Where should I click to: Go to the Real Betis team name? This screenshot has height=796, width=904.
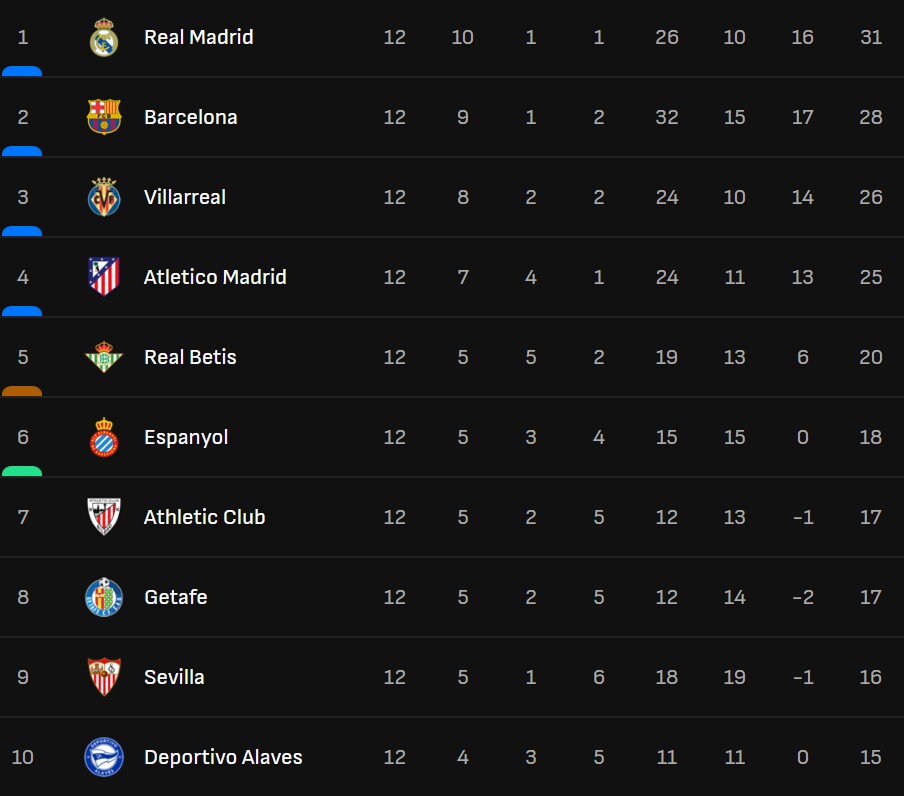190,357
